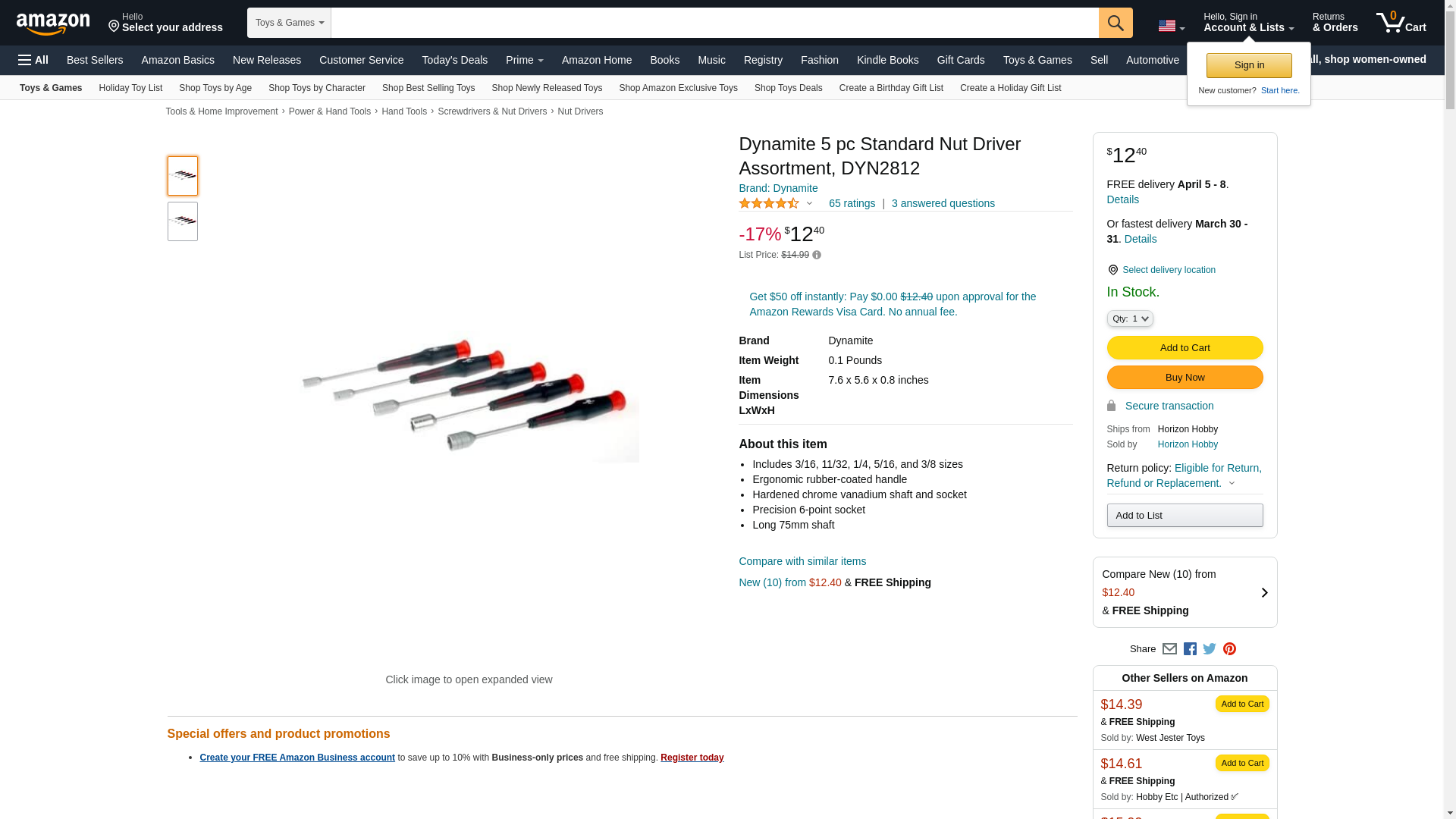Click into the search text field
The image size is (1456, 819).
tap(715, 23)
